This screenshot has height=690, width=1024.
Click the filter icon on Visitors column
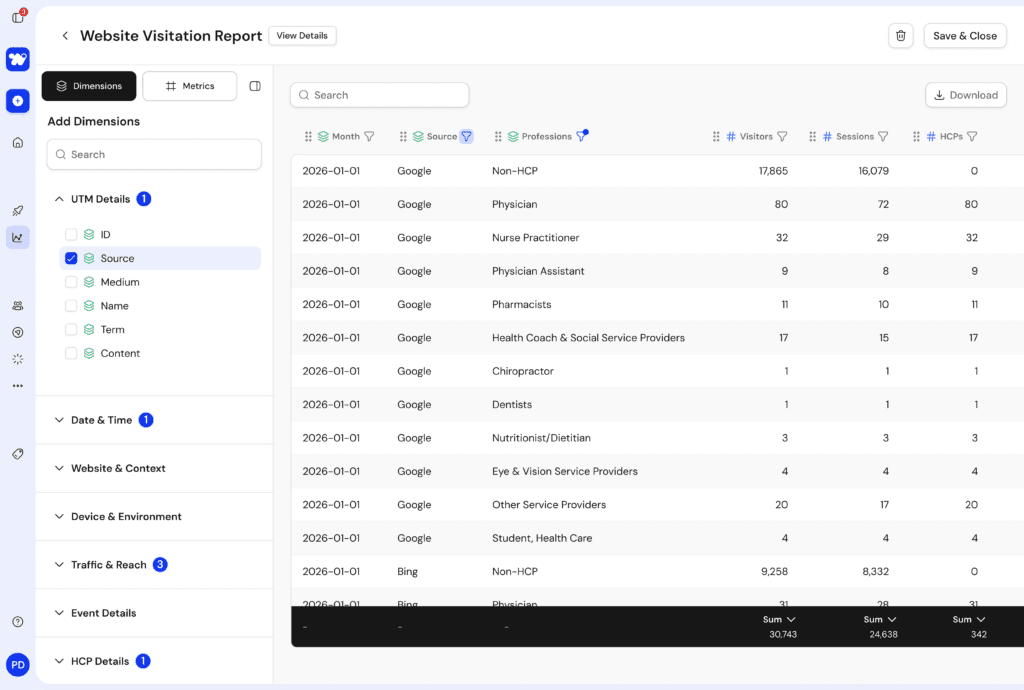[782, 137]
